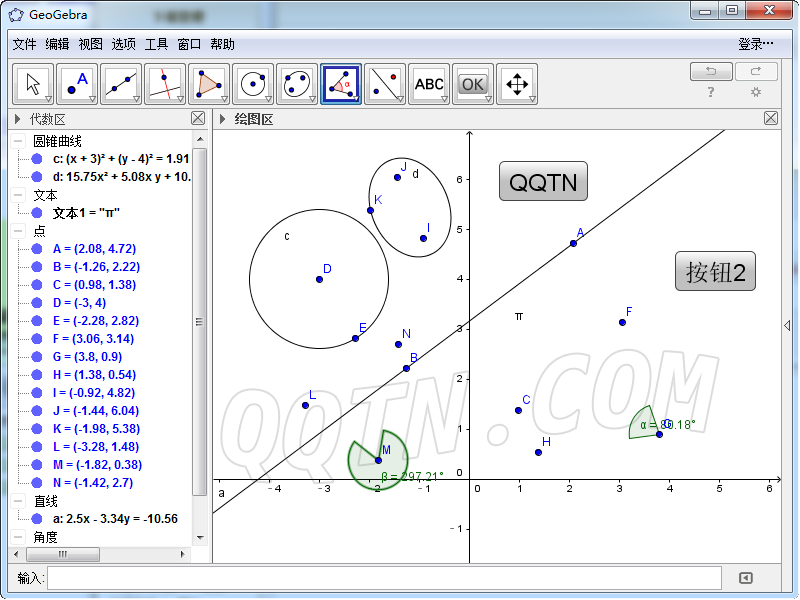Image resolution: width=800 pixels, height=600 pixels.
Task: Click point F in the graphics view
Action: pos(622,322)
